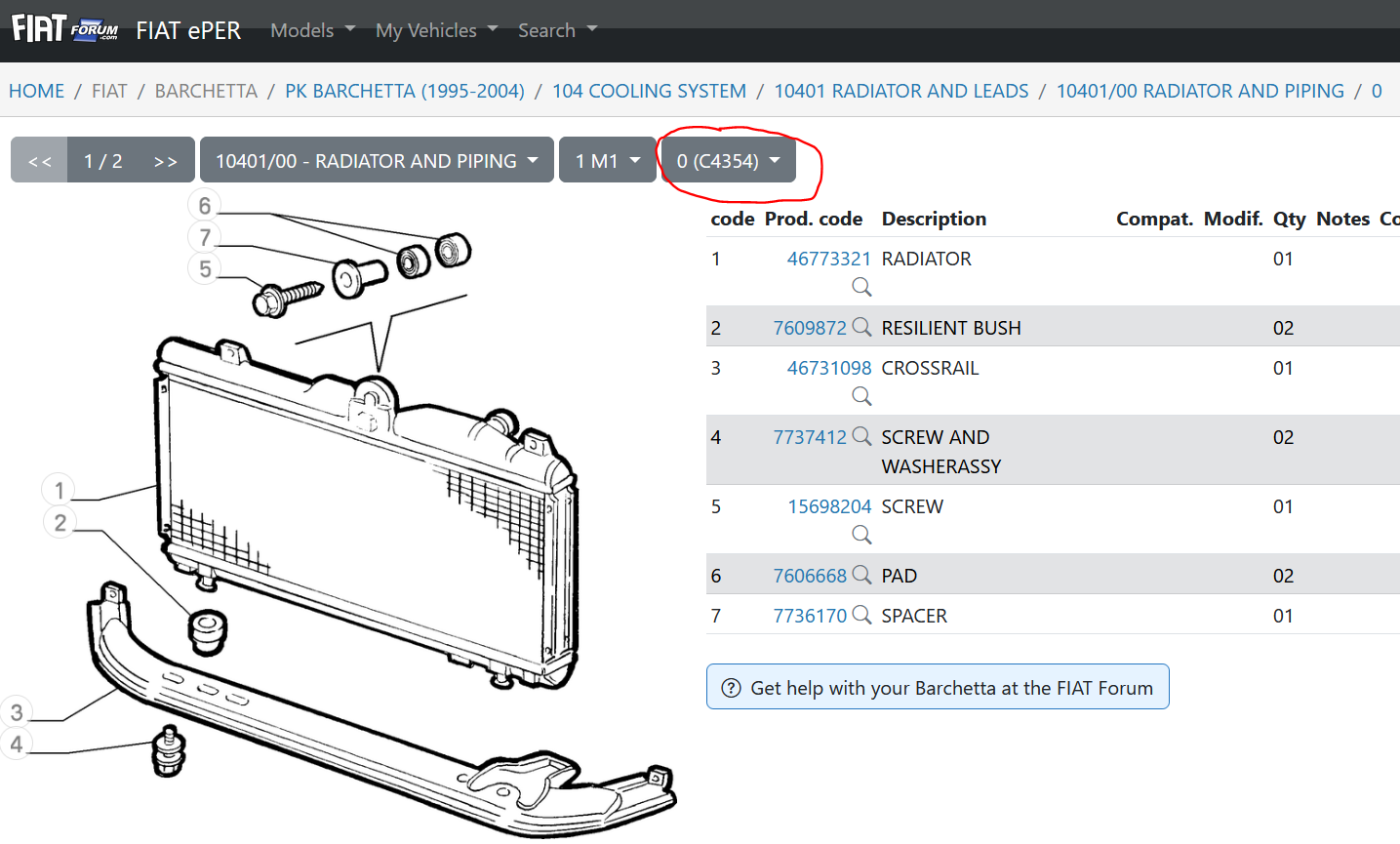The height and width of the screenshot is (844, 1400).
Task: Click magnifier icon beside part 7609872
Action: pyautogui.click(x=861, y=327)
